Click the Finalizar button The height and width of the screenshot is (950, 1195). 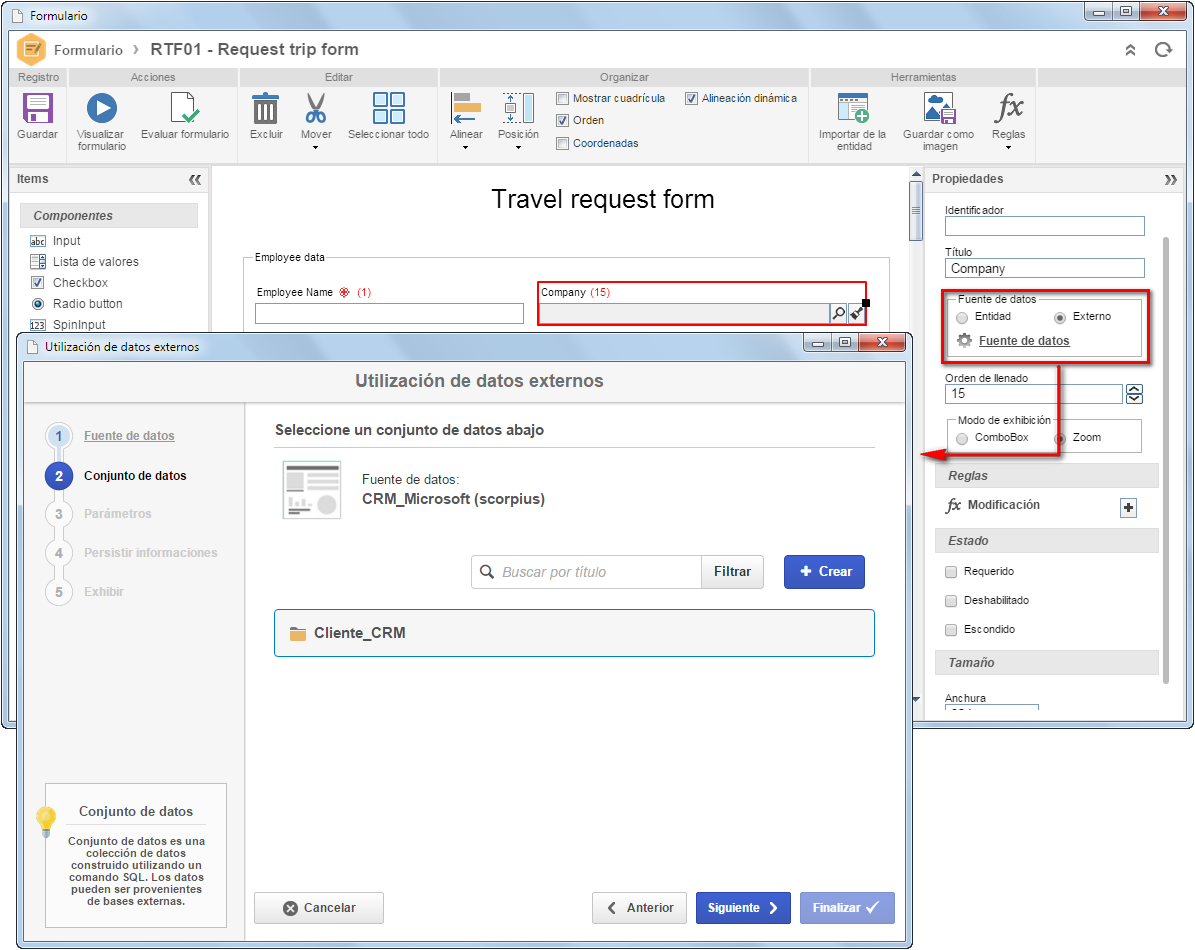pos(847,908)
